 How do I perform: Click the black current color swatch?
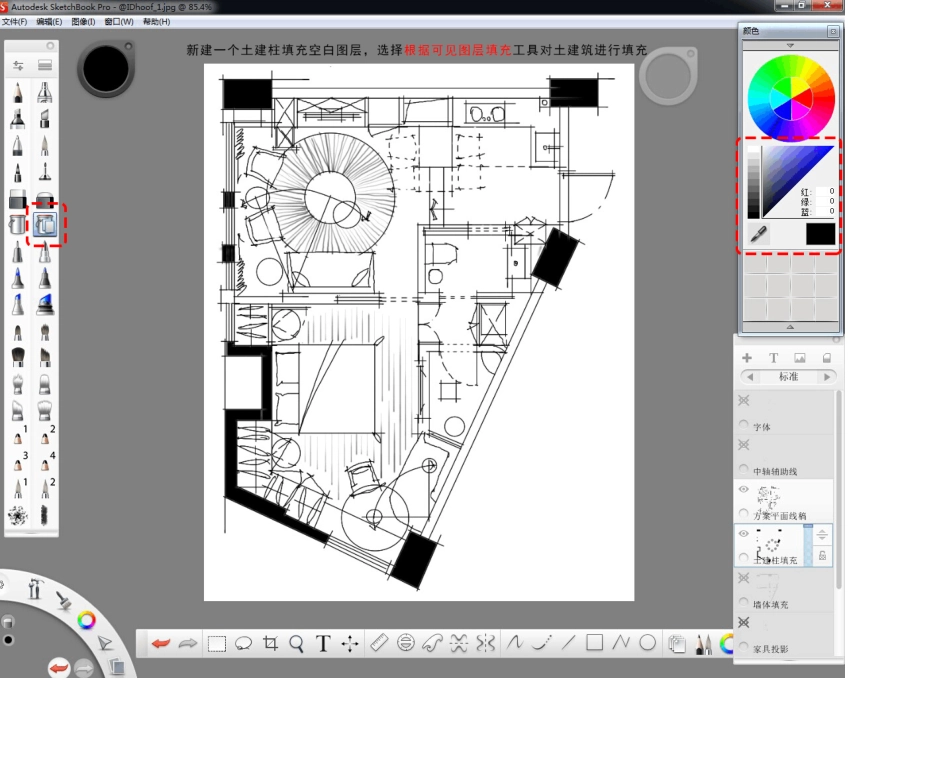coord(820,234)
